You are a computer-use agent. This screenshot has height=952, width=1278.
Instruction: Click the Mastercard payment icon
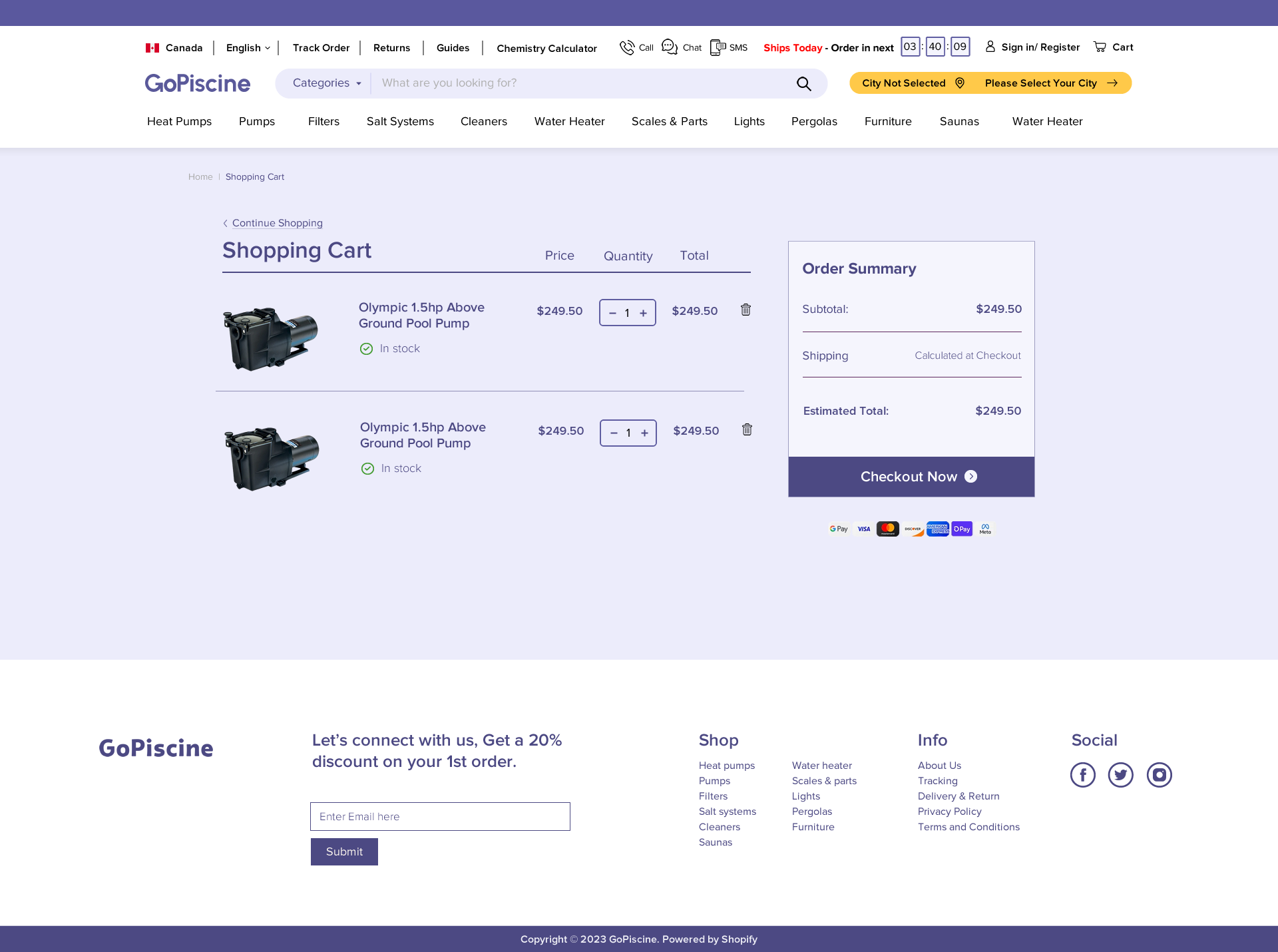[x=888, y=529]
